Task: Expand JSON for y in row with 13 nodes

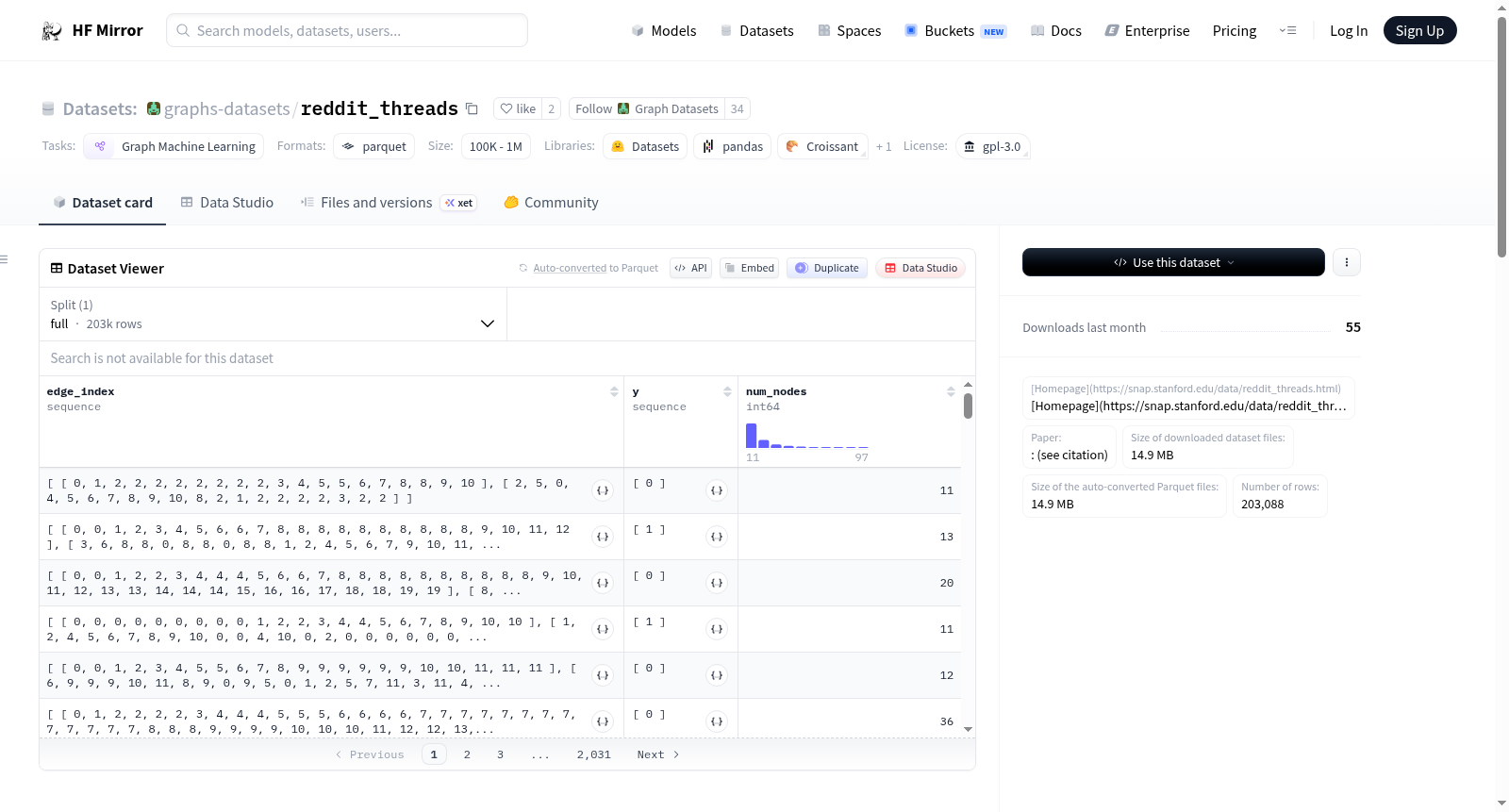Action: click(x=717, y=537)
